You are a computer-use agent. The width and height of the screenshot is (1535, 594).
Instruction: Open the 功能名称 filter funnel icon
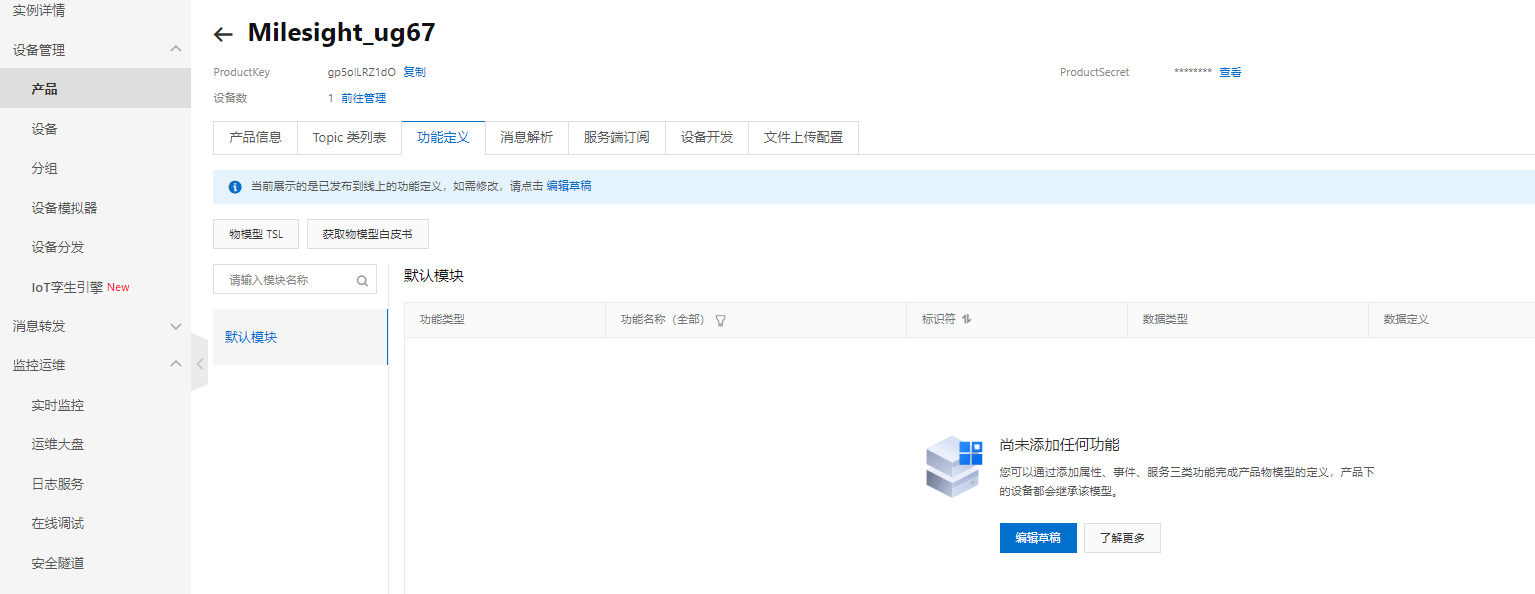pos(720,320)
